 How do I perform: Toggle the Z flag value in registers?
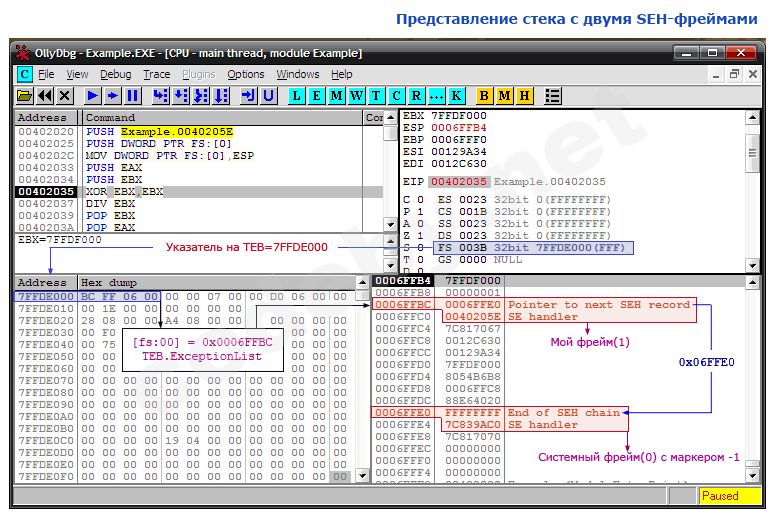tap(419, 235)
